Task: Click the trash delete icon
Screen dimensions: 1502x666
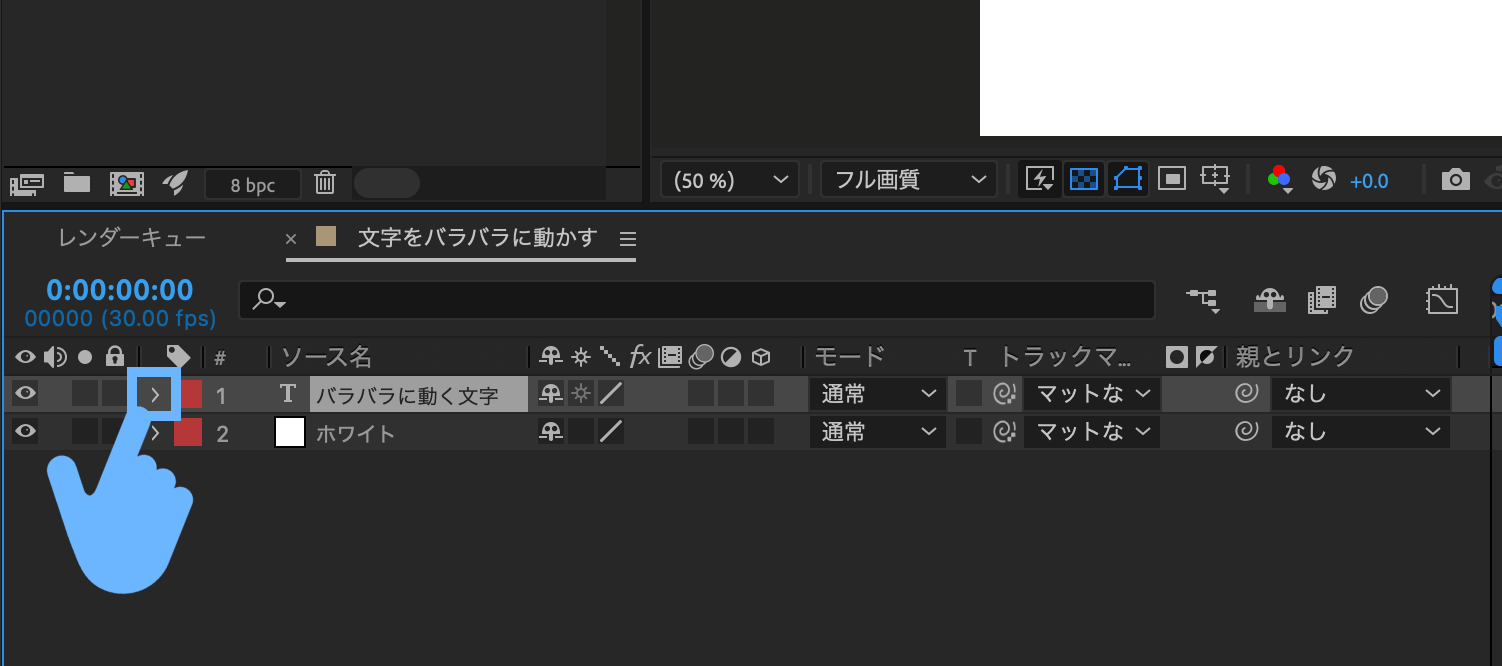Action: [325, 183]
